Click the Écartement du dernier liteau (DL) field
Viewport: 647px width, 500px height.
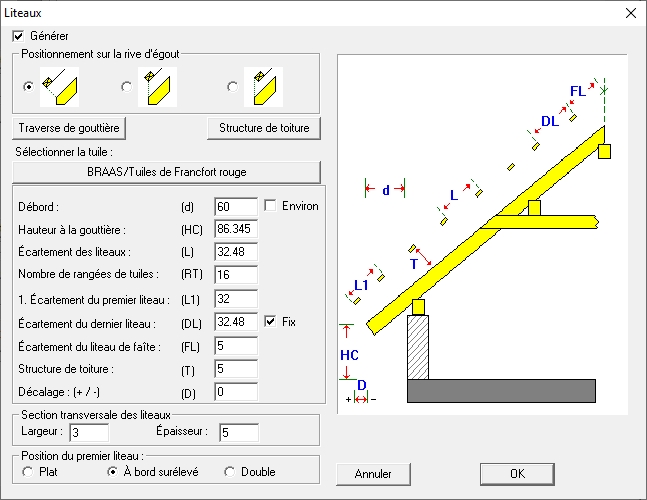[236, 322]
